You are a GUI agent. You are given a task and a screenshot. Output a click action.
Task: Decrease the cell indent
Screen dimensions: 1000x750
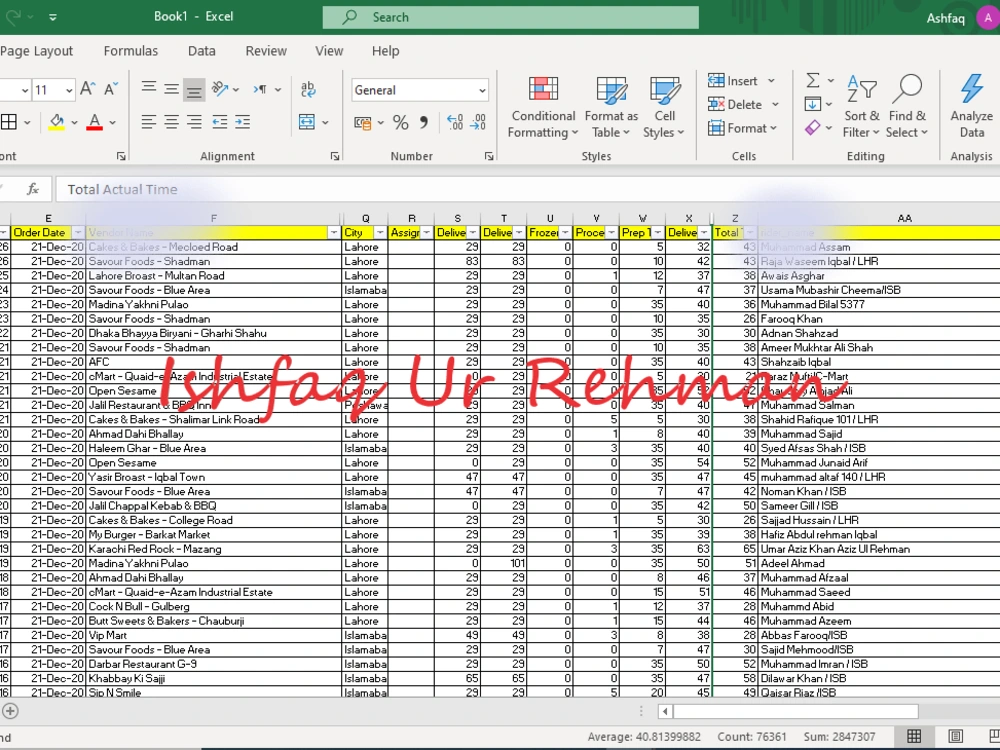[x=219, y=122]
